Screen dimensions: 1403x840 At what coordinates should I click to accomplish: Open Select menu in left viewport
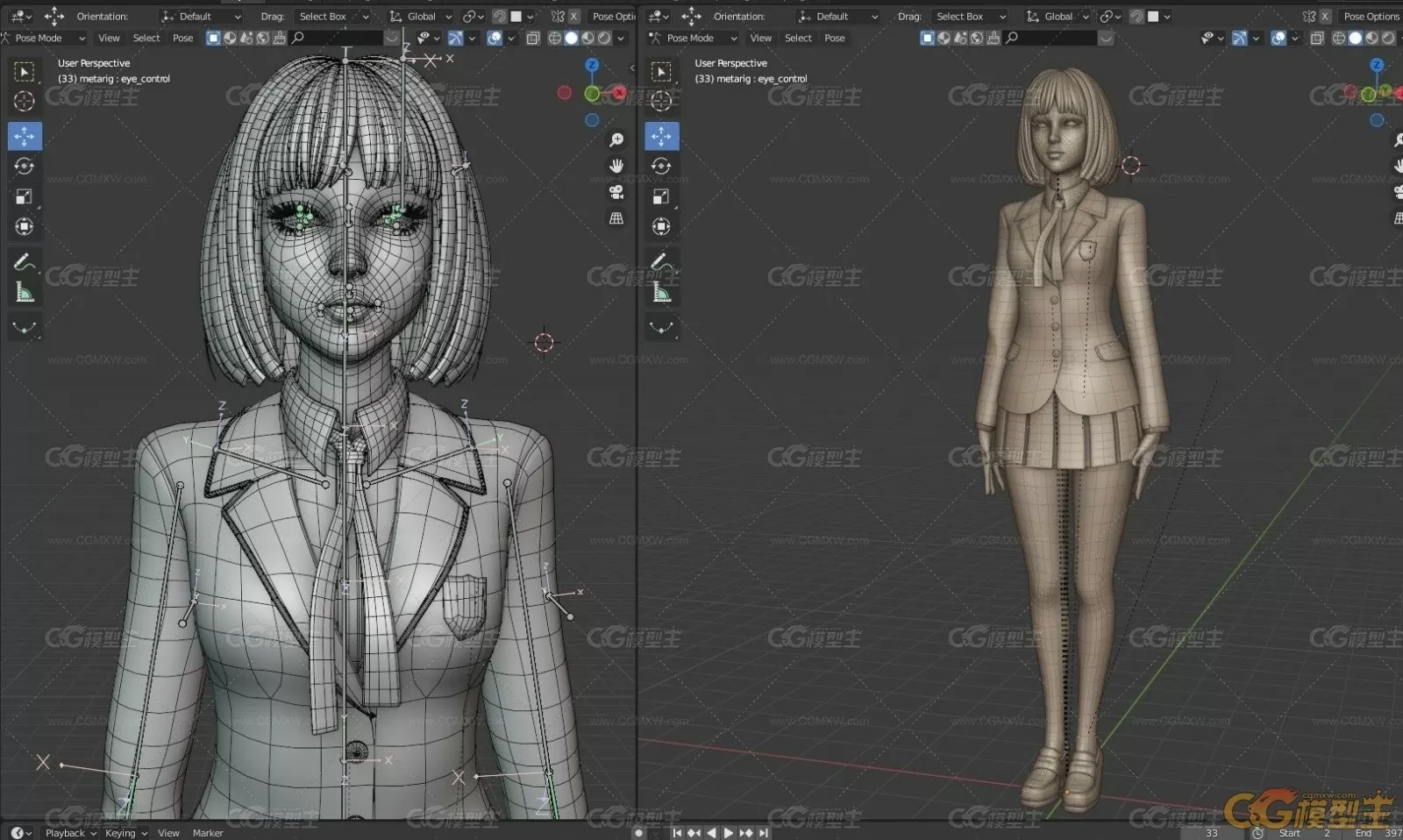[146, 39]
